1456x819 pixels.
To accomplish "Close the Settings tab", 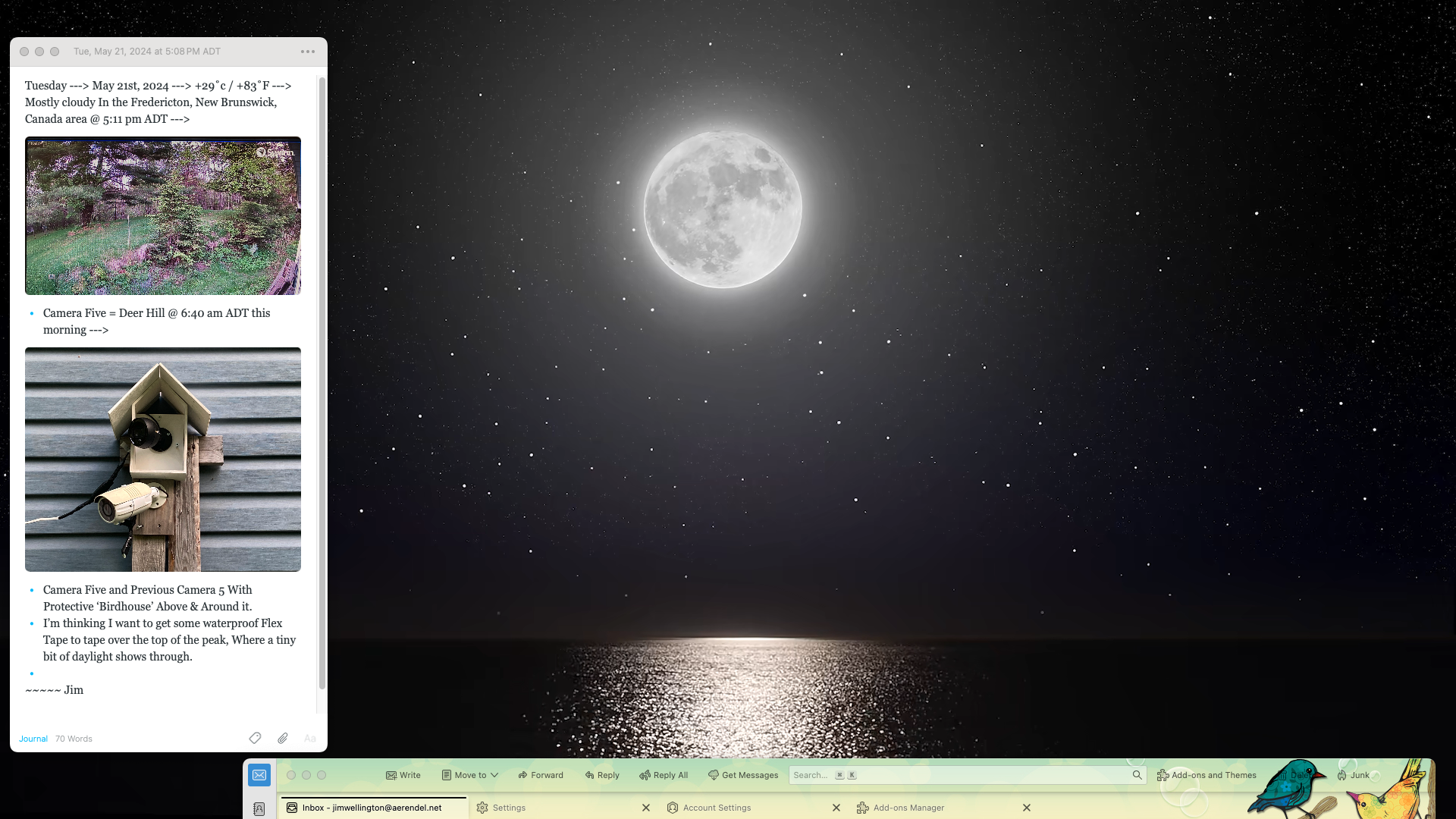I will (645, 808).
